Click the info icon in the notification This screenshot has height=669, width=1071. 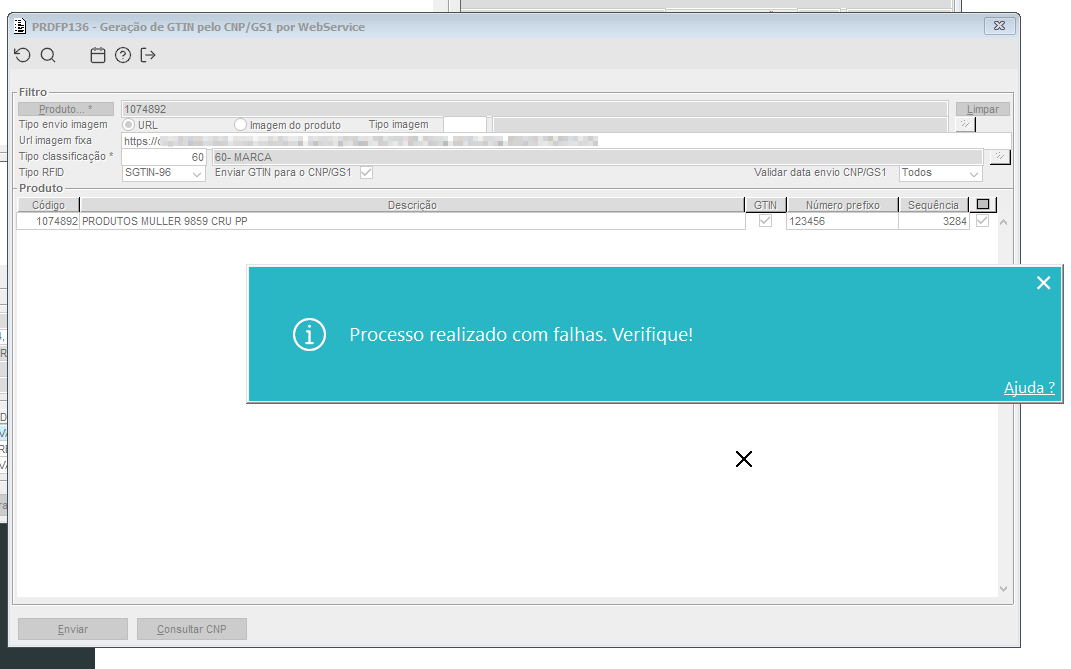pos(309,335)
